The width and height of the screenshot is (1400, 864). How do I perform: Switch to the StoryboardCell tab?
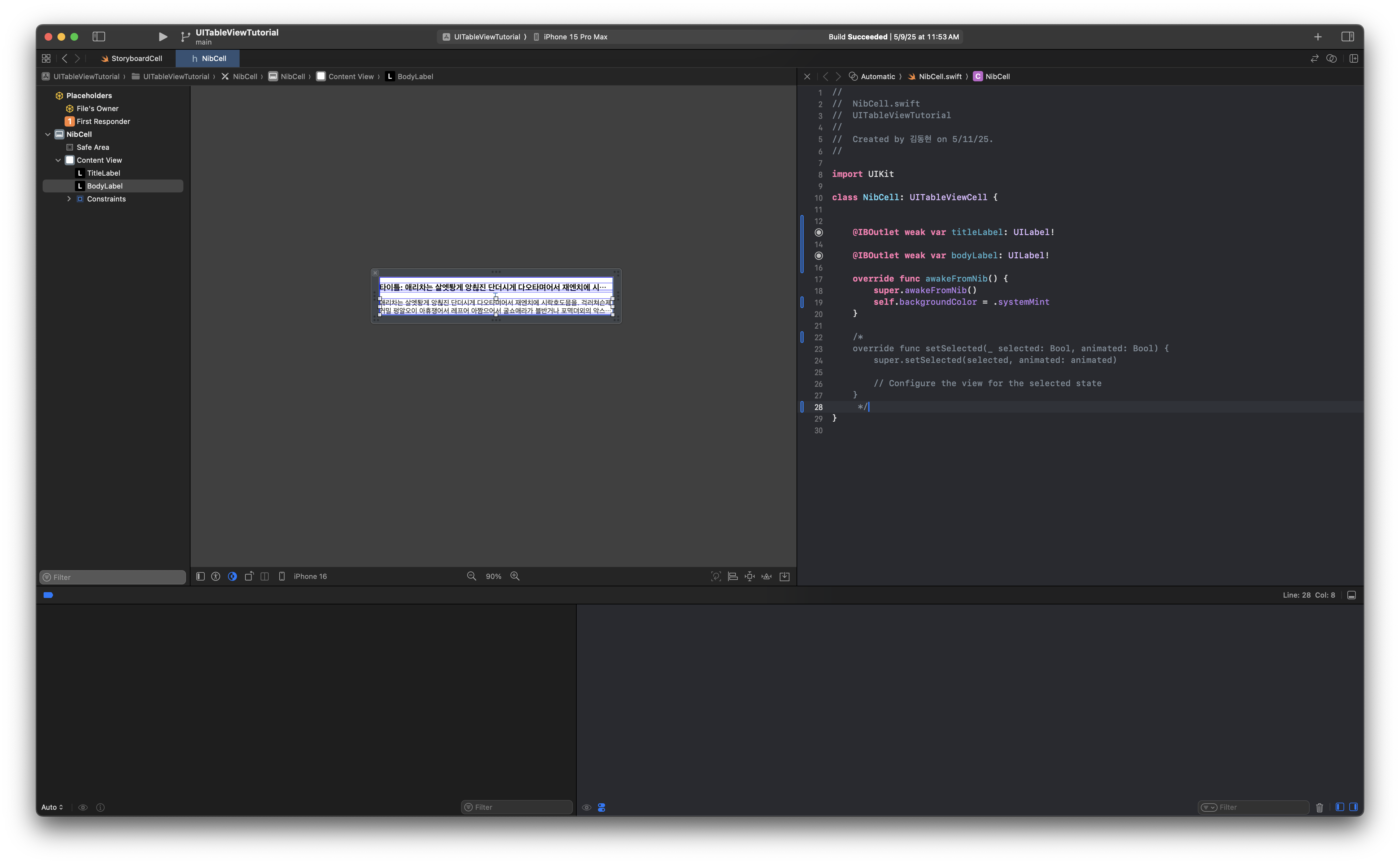131,58
